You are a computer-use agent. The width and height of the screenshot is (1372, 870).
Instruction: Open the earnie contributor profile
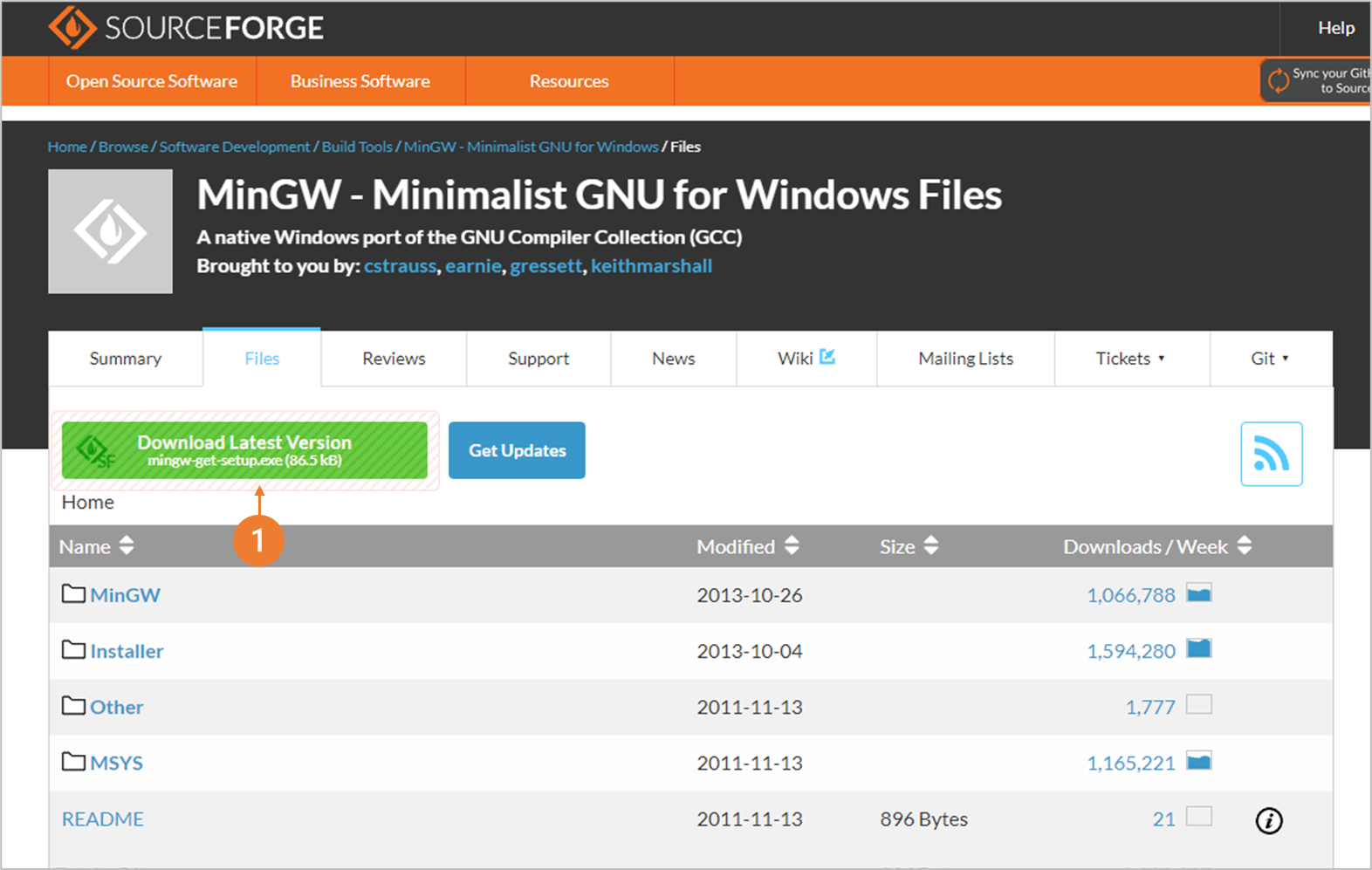tap(473, 266)
